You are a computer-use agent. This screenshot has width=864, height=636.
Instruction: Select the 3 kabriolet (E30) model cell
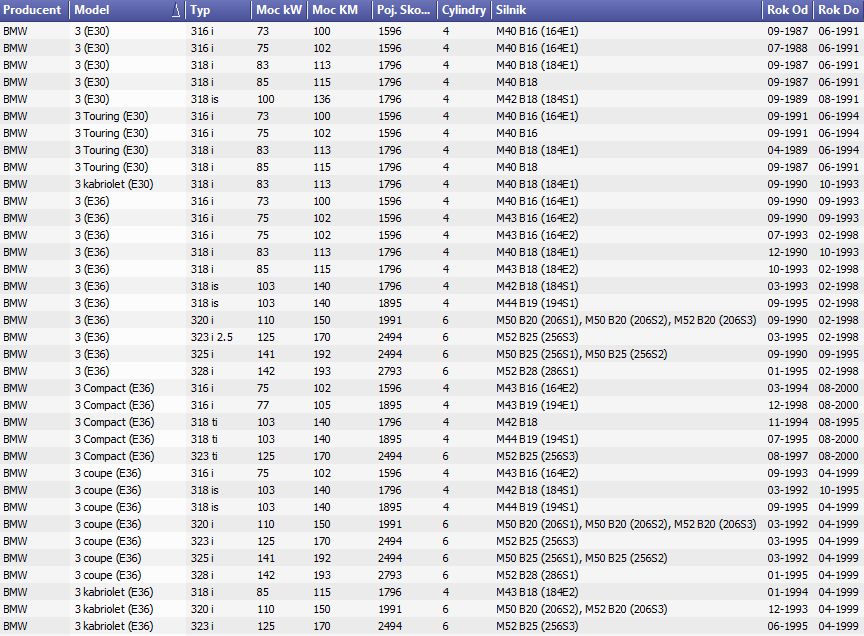pos(114,184)
